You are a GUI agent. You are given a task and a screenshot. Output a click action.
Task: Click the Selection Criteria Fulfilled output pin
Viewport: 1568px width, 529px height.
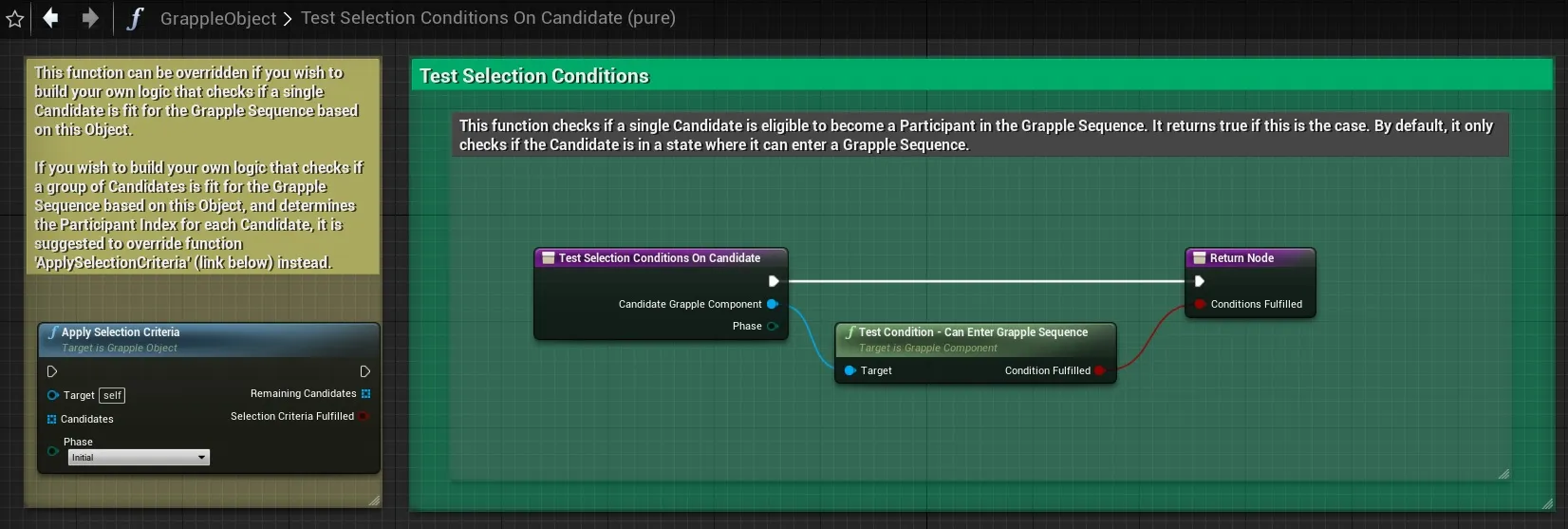(364, 416)
